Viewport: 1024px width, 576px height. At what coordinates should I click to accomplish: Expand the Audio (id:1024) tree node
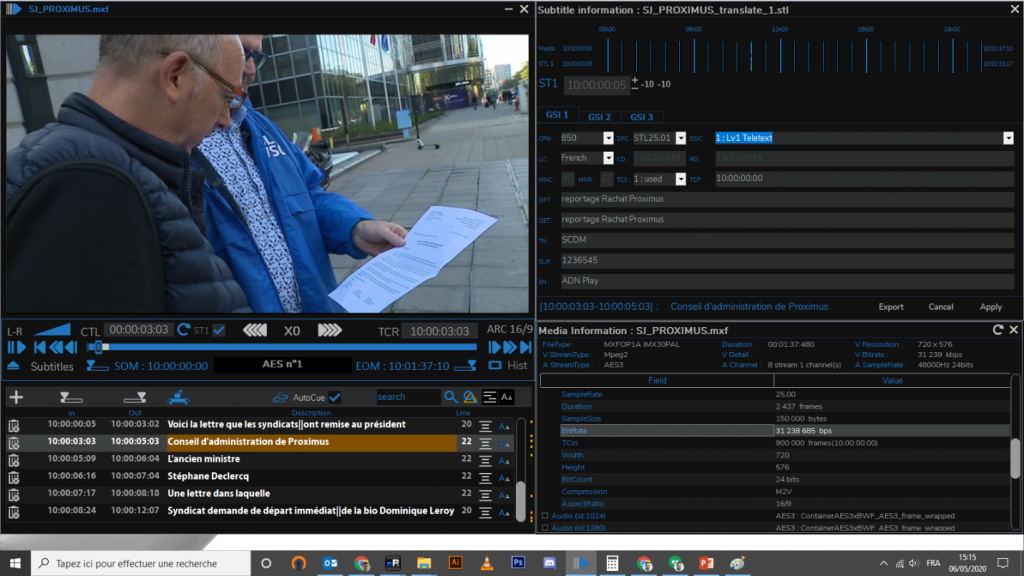coord(545,515)
